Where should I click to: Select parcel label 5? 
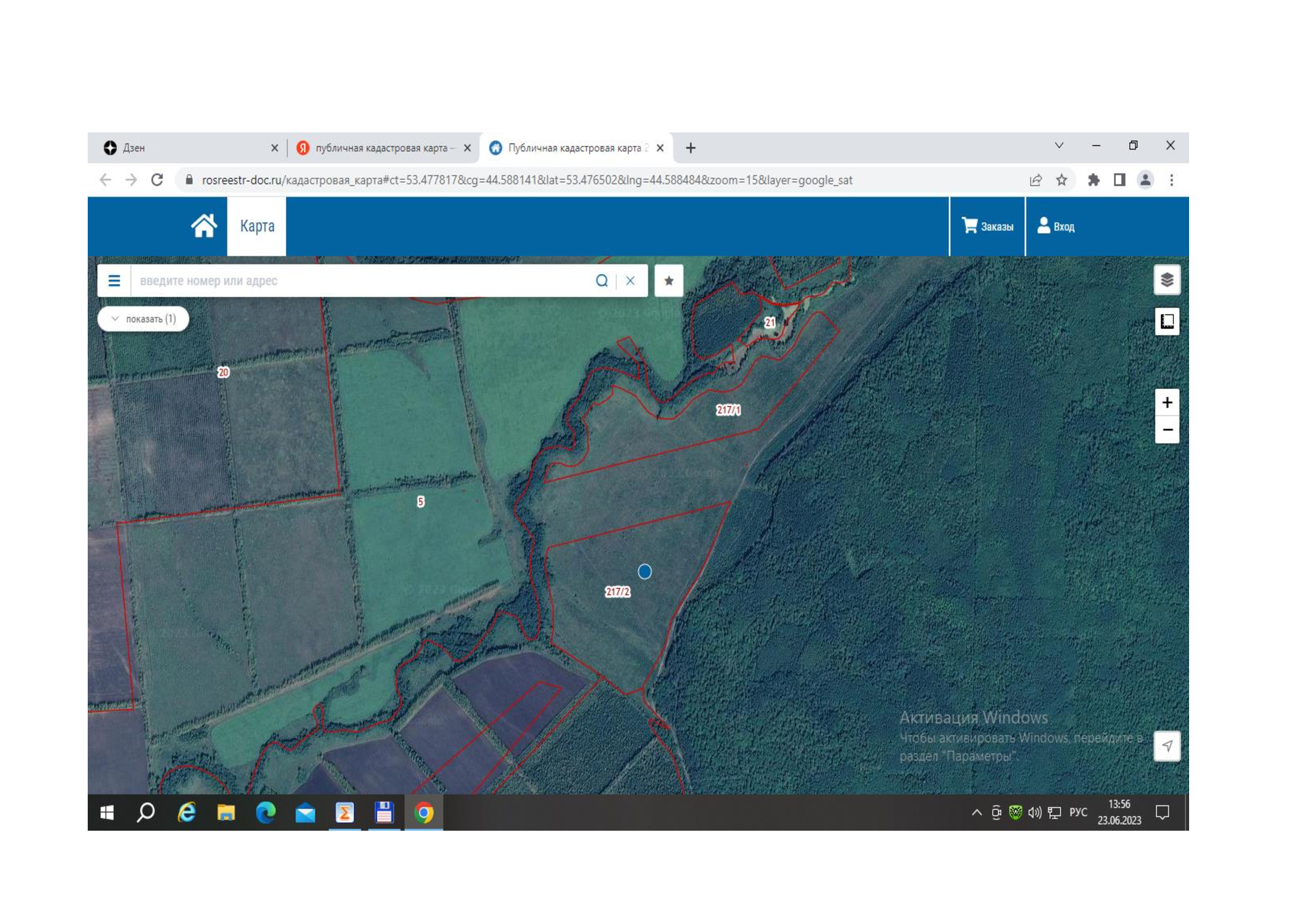click(x=421, y=501)
